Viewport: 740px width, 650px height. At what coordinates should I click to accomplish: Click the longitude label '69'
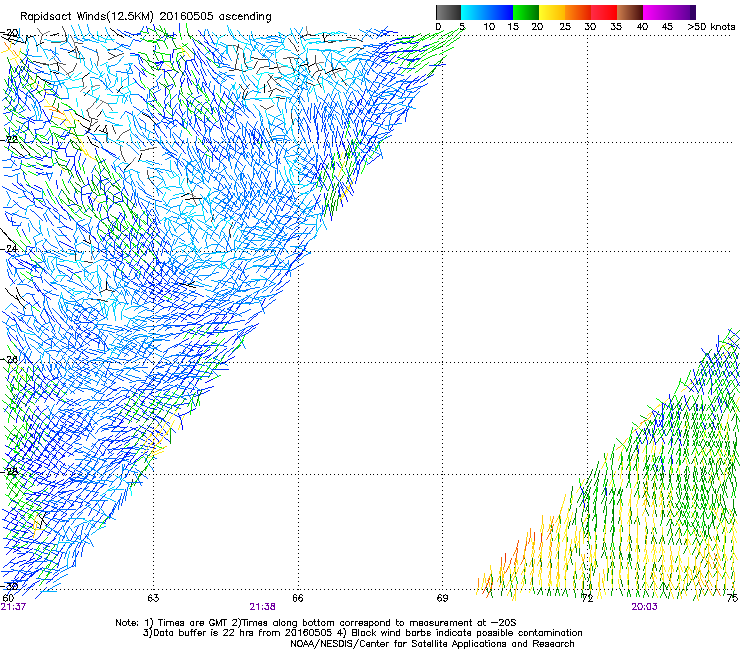pos(442,598)
